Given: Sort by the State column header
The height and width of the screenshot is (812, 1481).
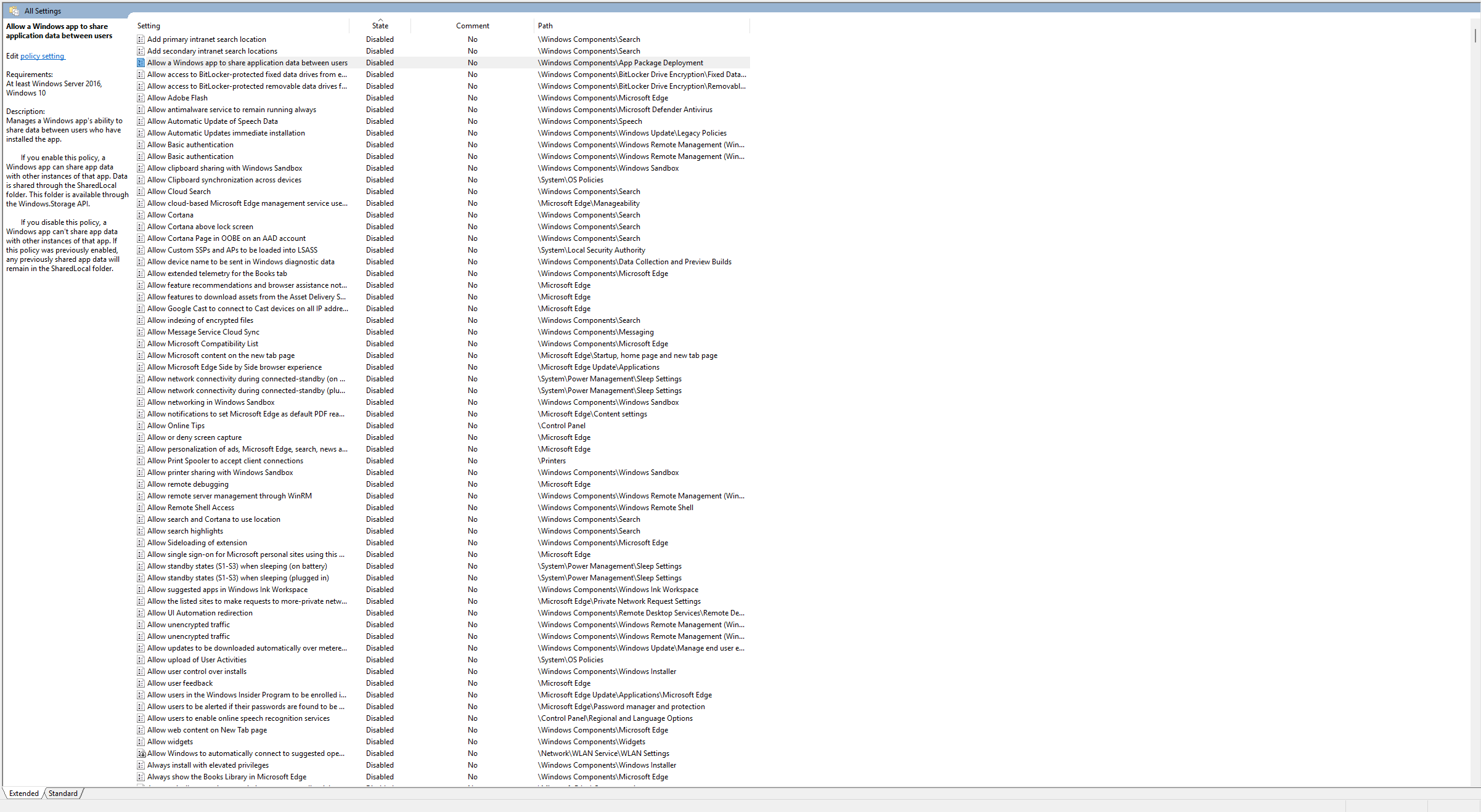Looking at the screenshot, I should click(x=380, y=26).
